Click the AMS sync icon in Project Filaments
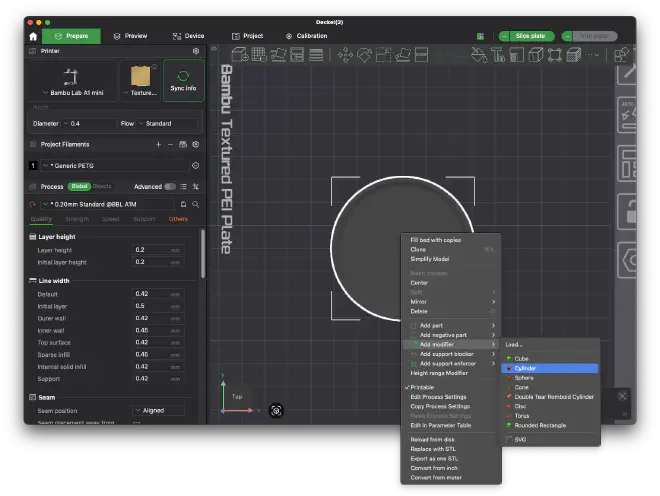 [x=183, y=144]
